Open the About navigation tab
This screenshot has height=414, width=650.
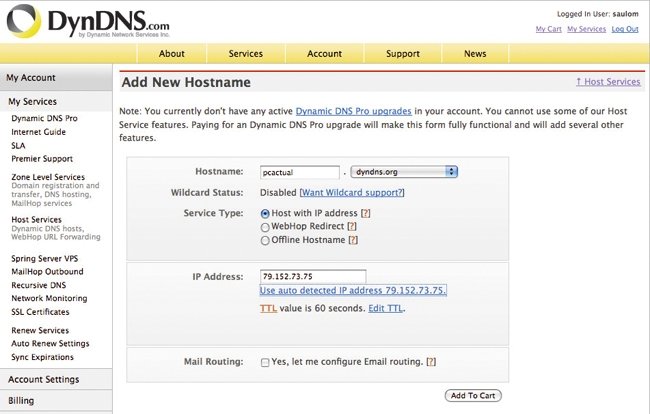tap(172, 54)
